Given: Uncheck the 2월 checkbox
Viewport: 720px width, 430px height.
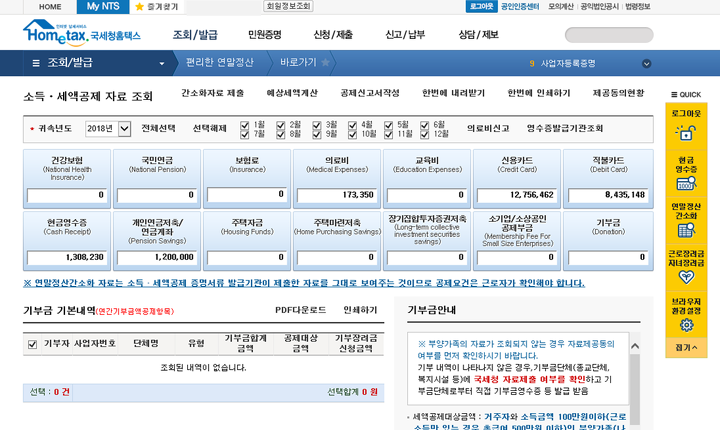Looking at the screenshot, I should (x=281, y=125).
